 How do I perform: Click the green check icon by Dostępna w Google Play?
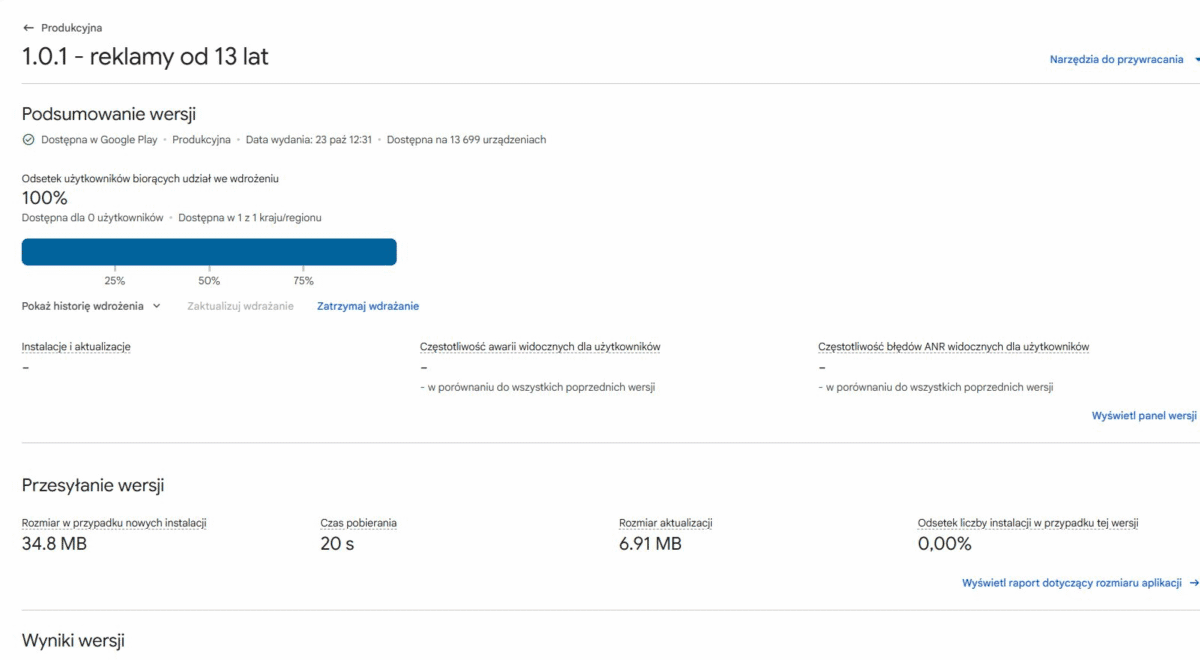coord(28,140)
